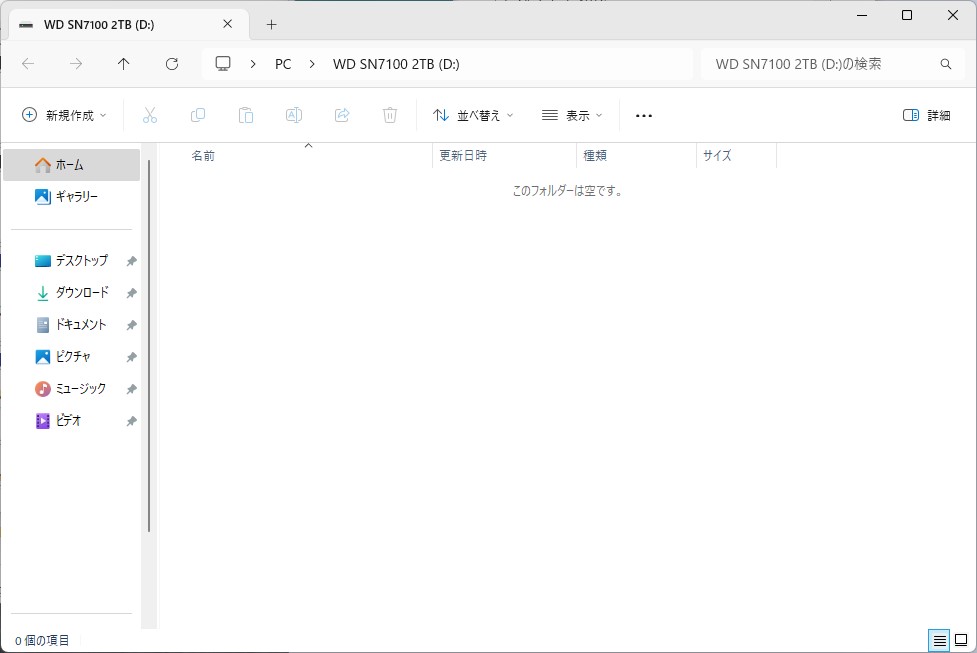Click the PC monitor icon in address bar
Viewport: 977px width, 653px height.
pos(223,64)
